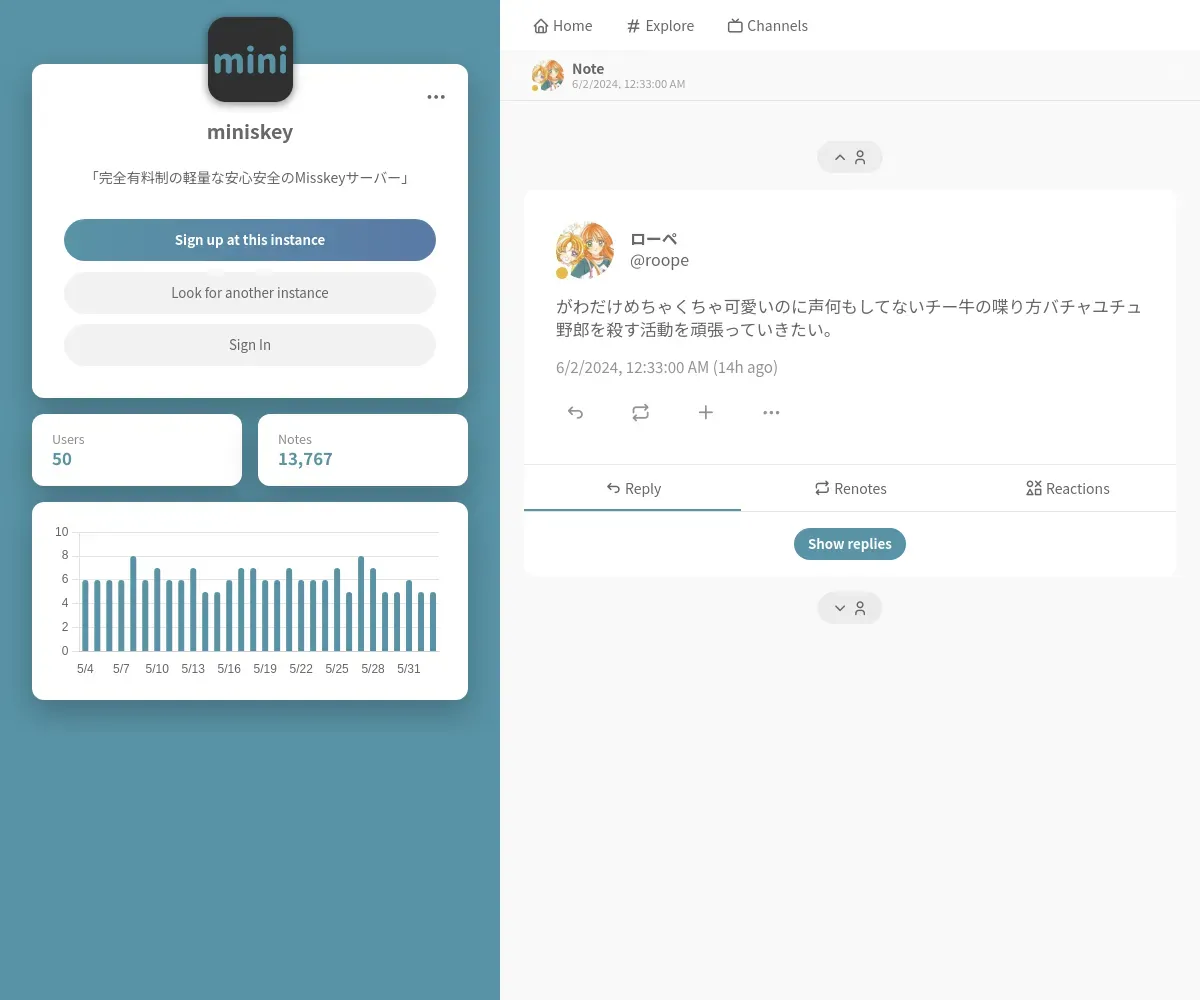Click the Sign In button
The width and height of the screenshot is (1200, 1000).
(250, 345)
